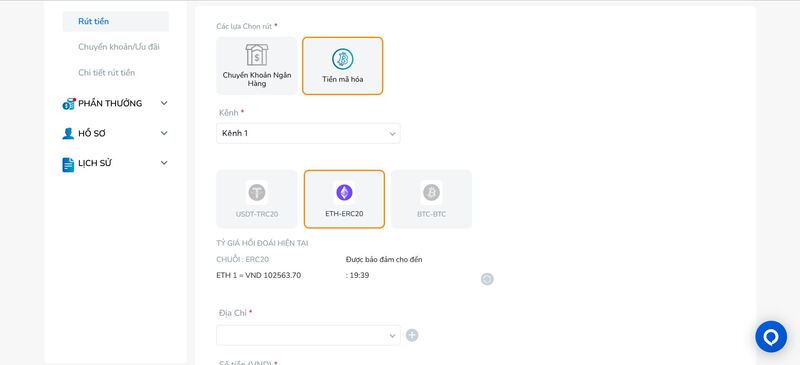Refresh the exchange rate with the round icon

(487, 279)
